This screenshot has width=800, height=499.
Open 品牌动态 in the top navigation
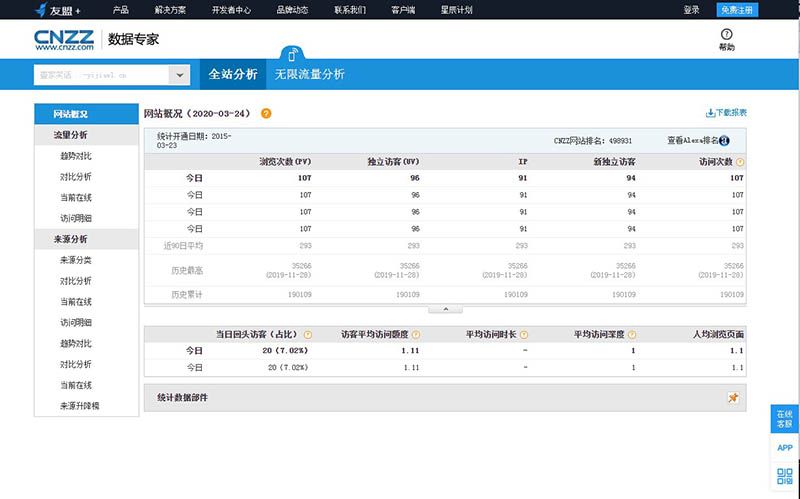click(292, 10)
